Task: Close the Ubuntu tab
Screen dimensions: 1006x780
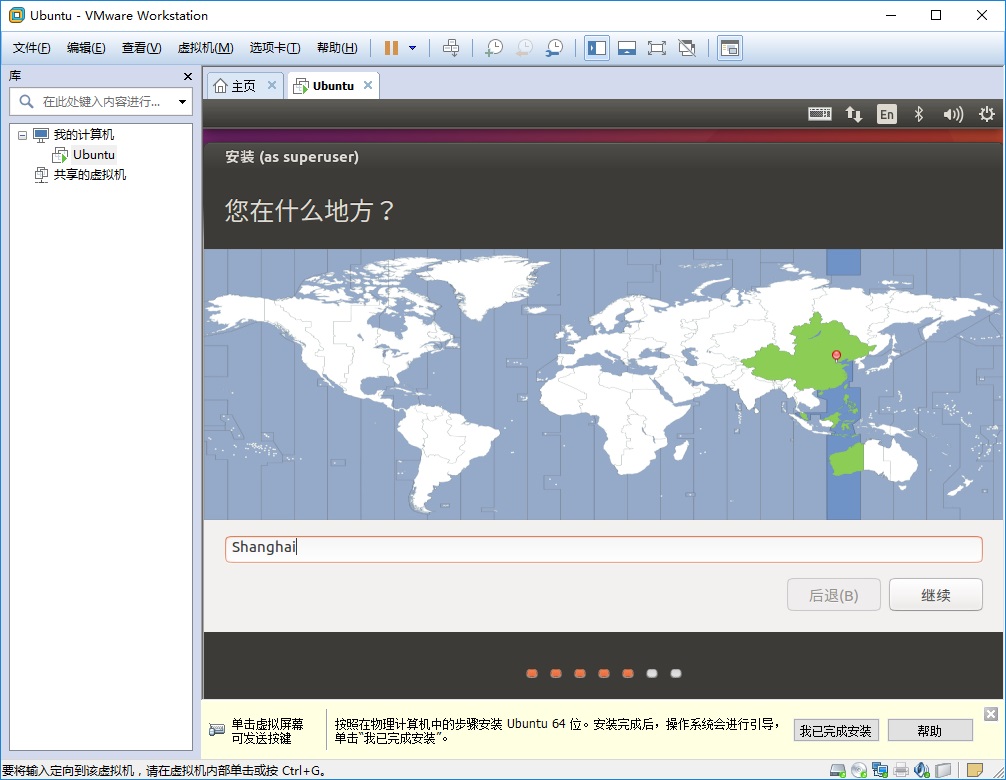Action: pyautogui.click(x=368, y=85)
